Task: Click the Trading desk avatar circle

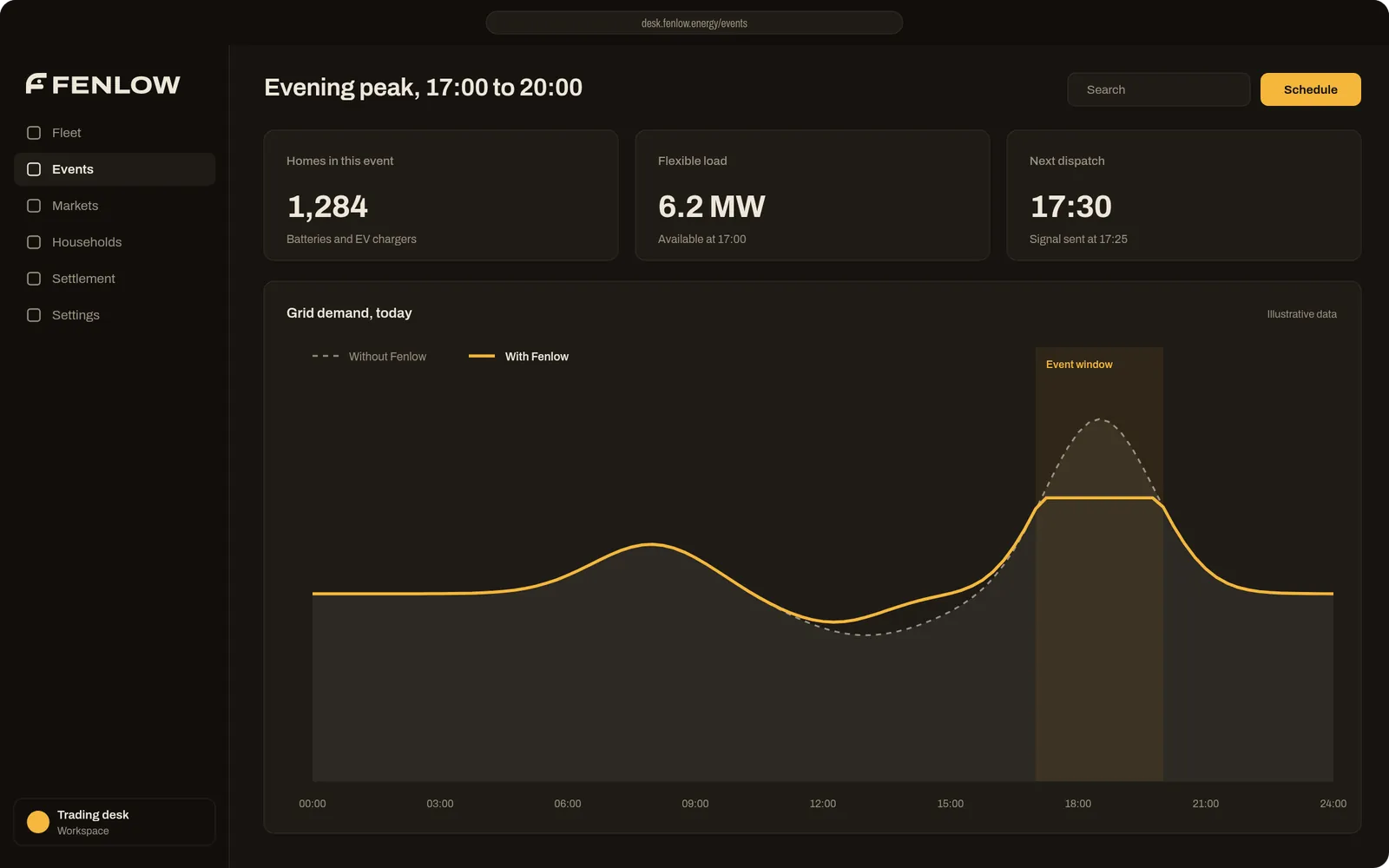Action: 38,822
